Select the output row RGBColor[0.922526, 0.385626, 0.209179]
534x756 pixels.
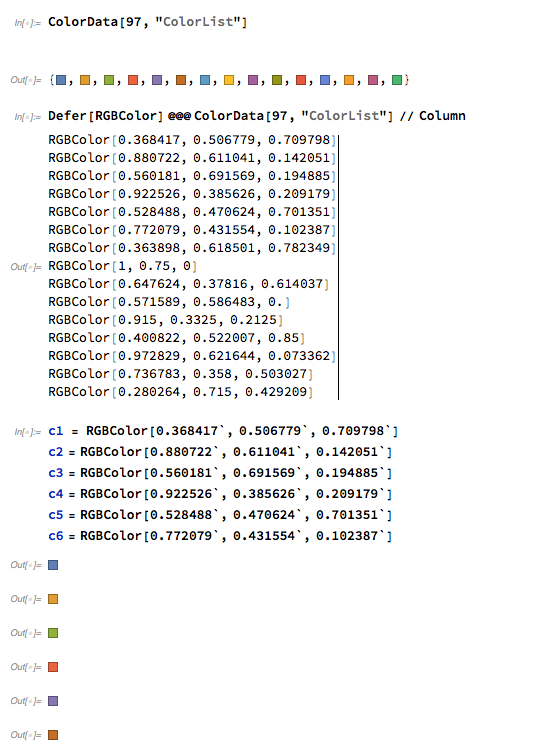pyautogui.click(x=192, y=194)
